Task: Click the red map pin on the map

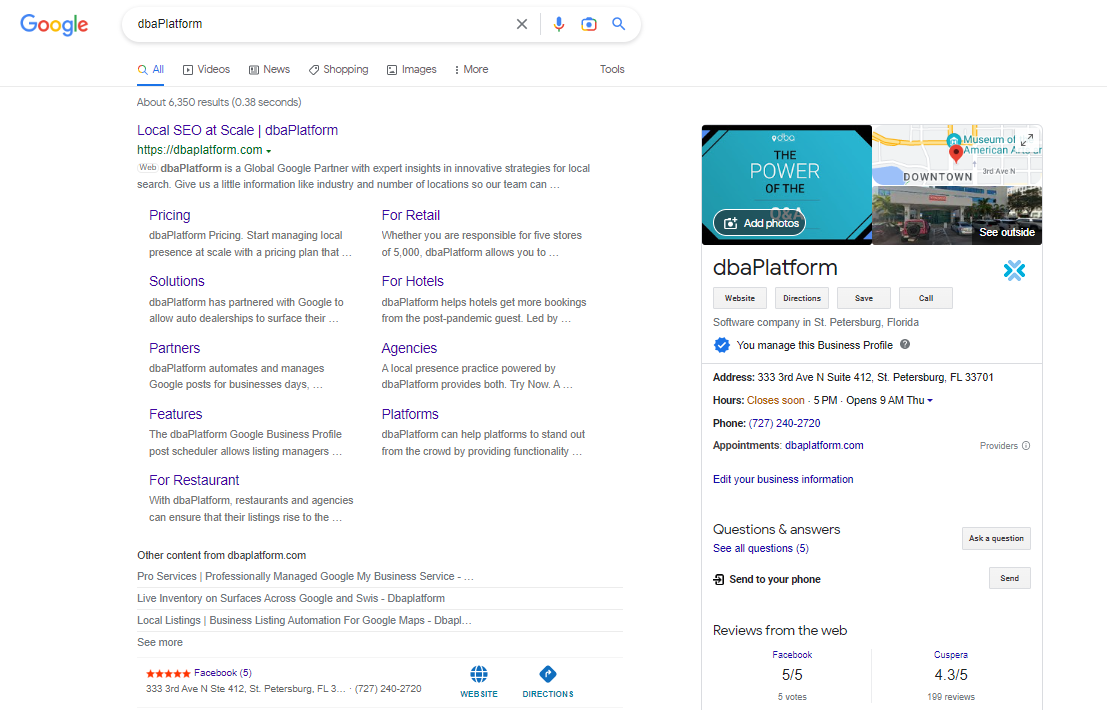Action: (x=956, y=152)
